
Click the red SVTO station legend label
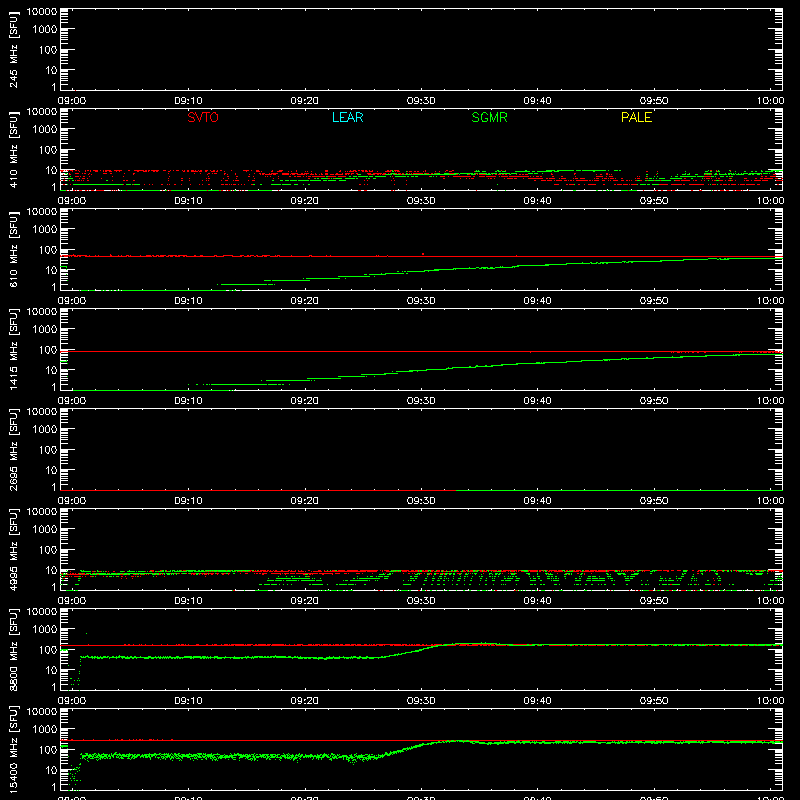point(203,117)
